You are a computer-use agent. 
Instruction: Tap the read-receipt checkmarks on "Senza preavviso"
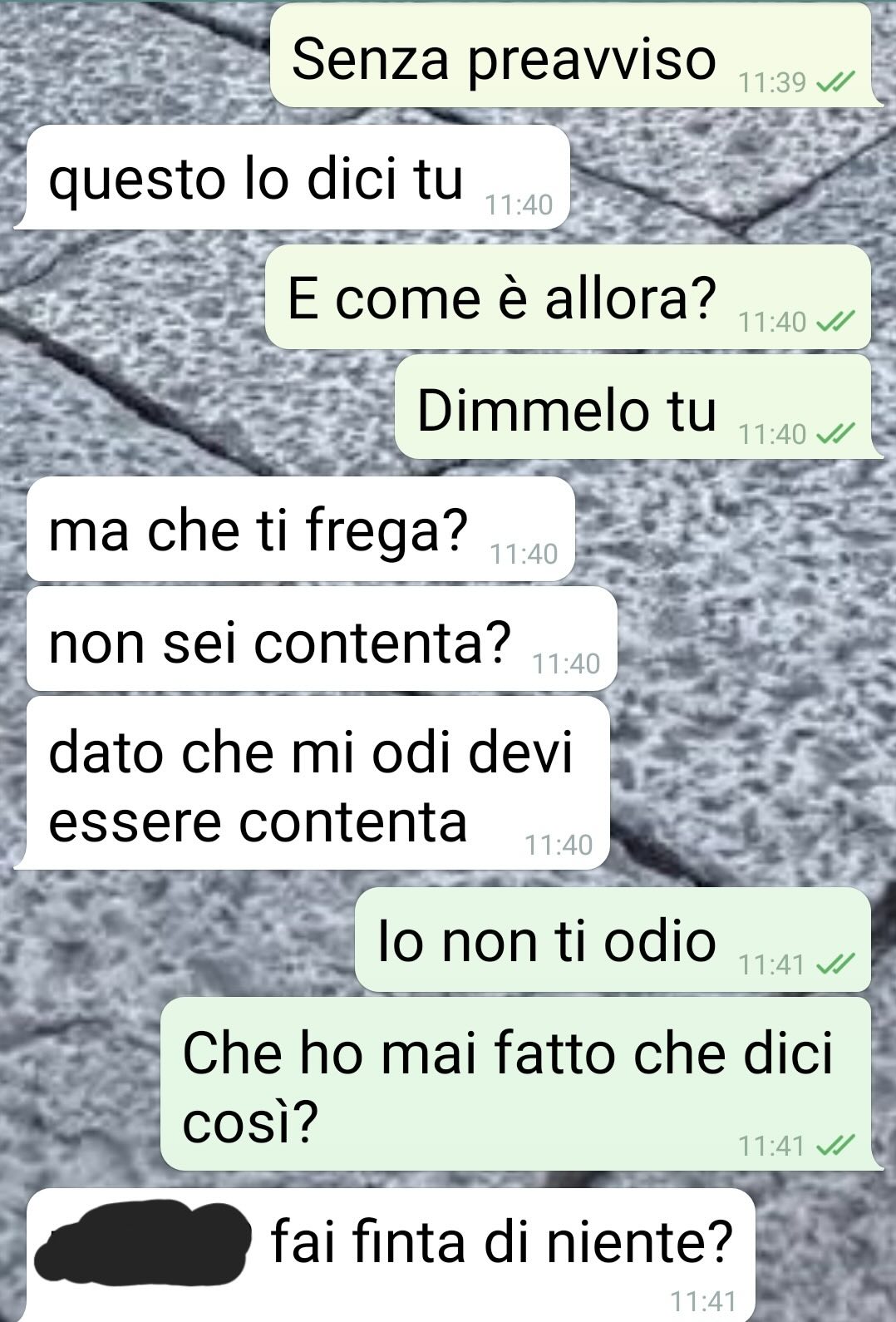tap(835, 82)
